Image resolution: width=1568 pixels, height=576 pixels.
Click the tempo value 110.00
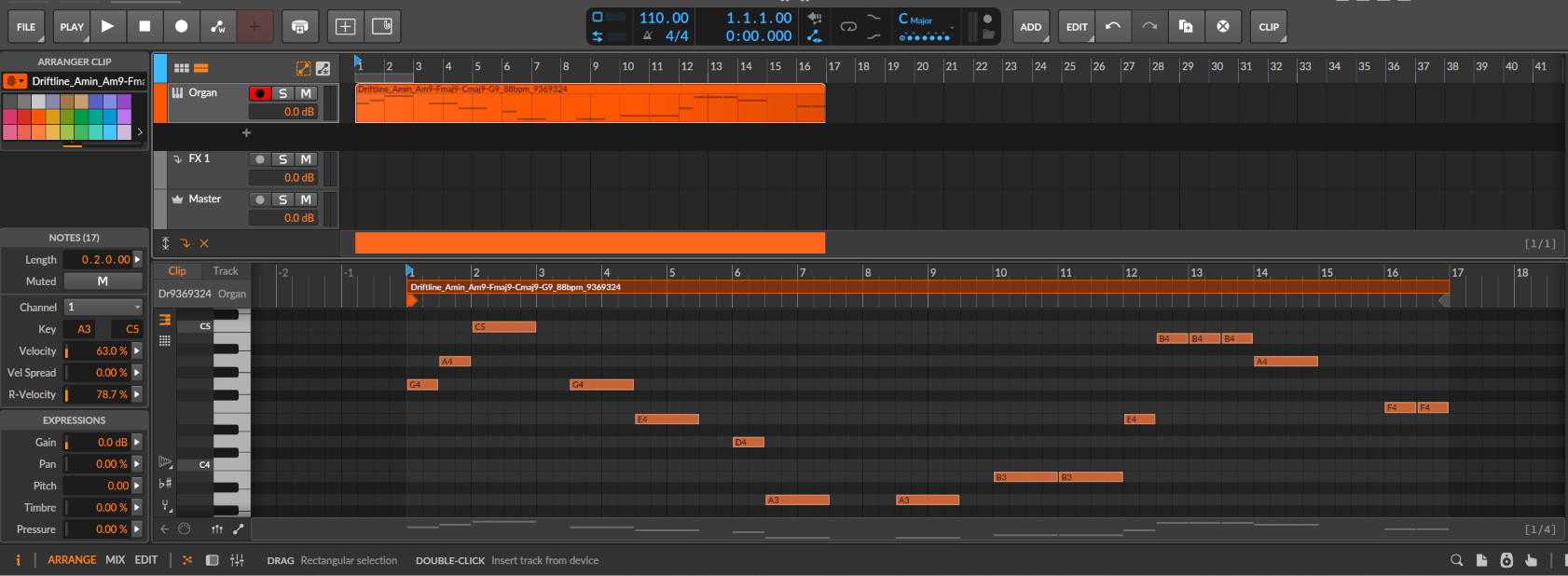pos(664,18)
